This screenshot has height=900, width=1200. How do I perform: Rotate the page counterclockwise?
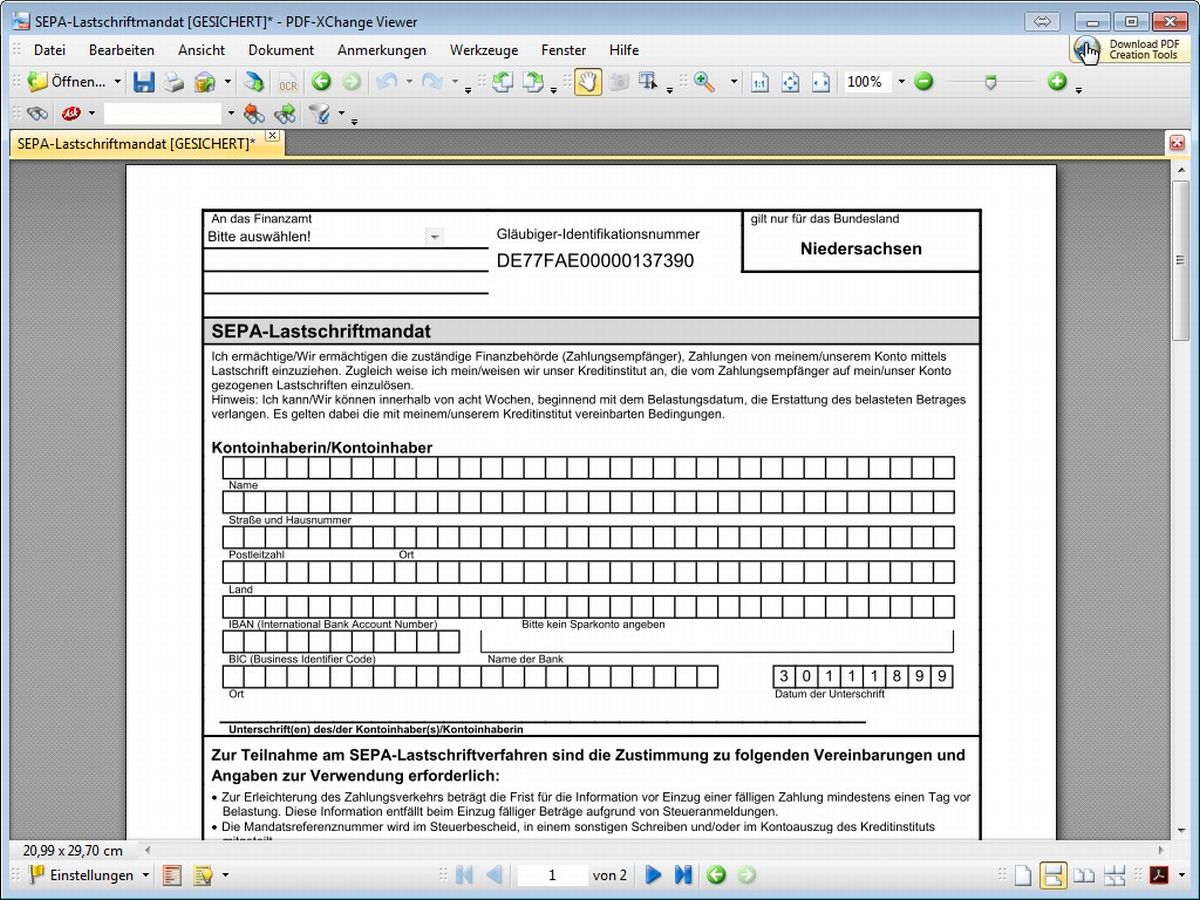point(503,82)
